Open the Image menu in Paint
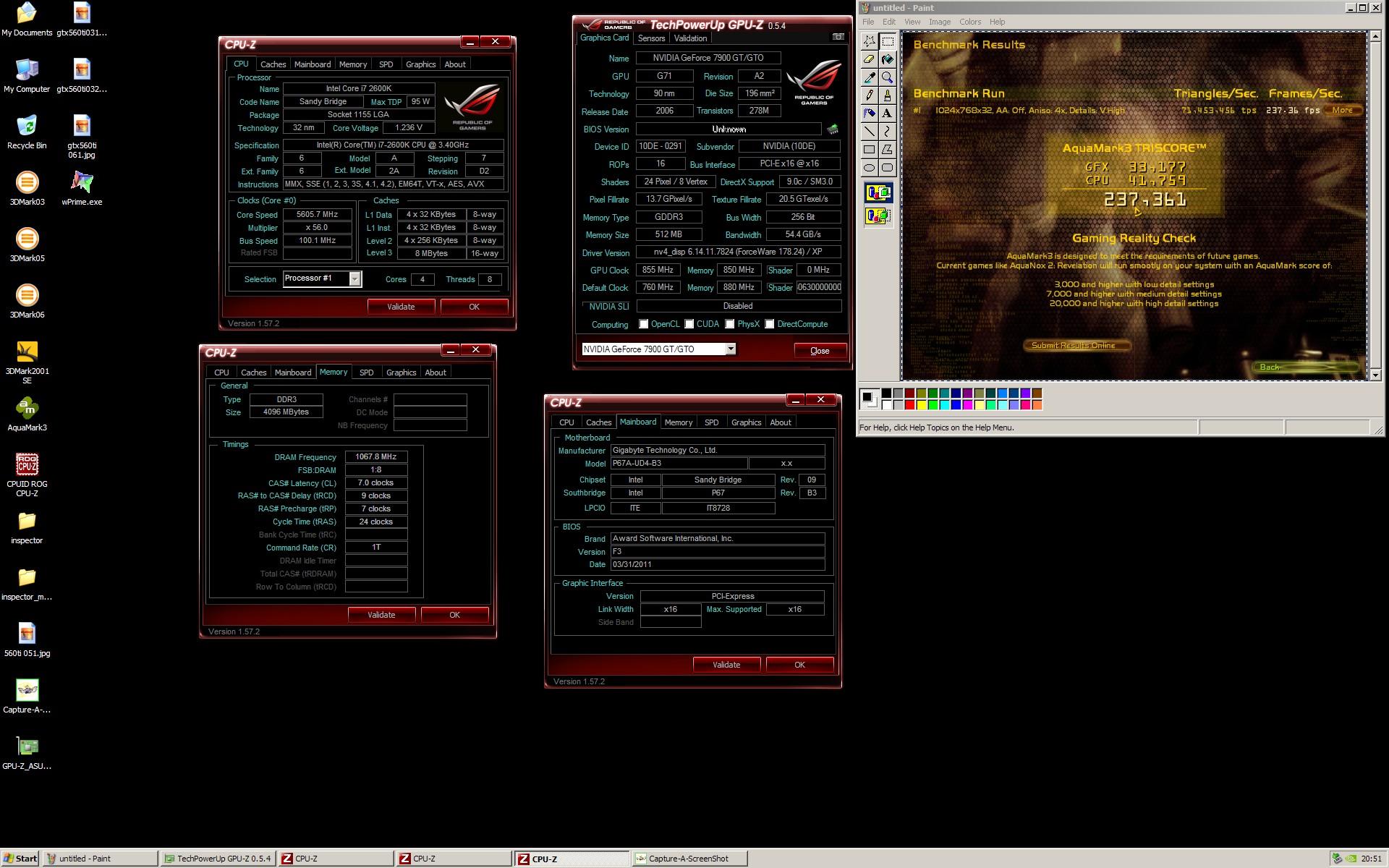Screen dimensions: 1389x868 (x=940, y=22)
